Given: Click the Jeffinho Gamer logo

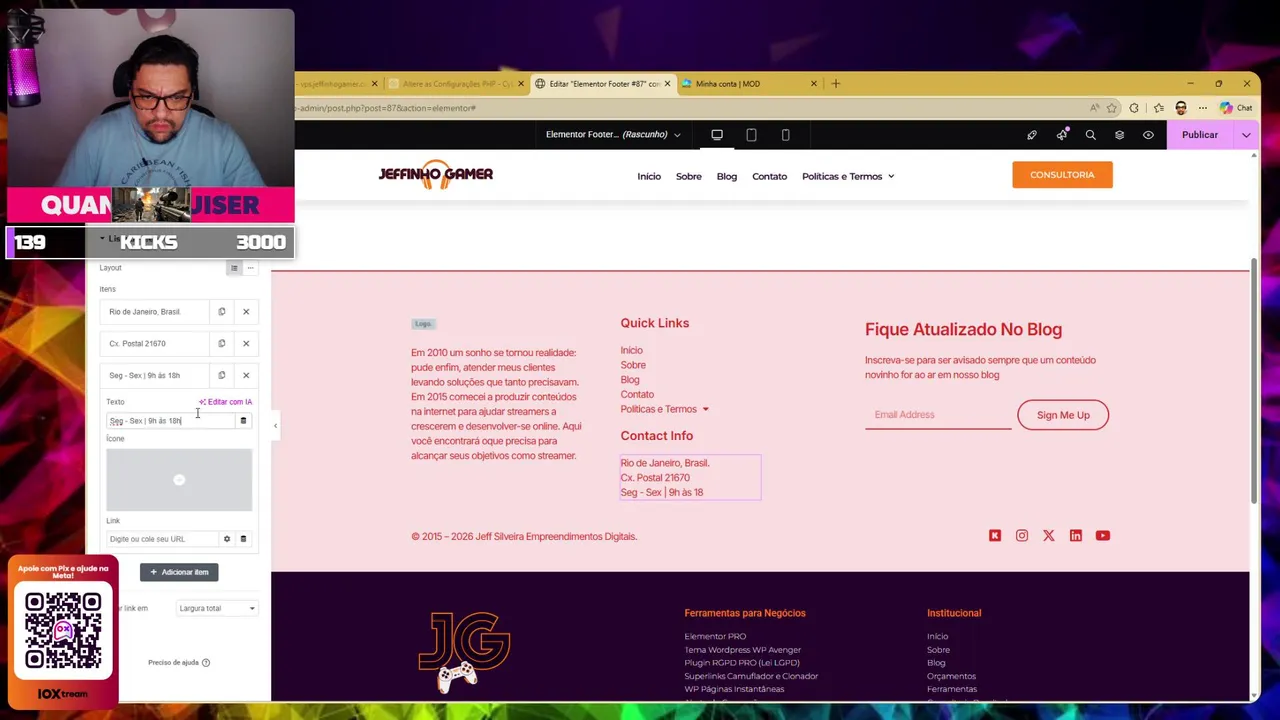Looking at the screenshot, I should (435, 175).
